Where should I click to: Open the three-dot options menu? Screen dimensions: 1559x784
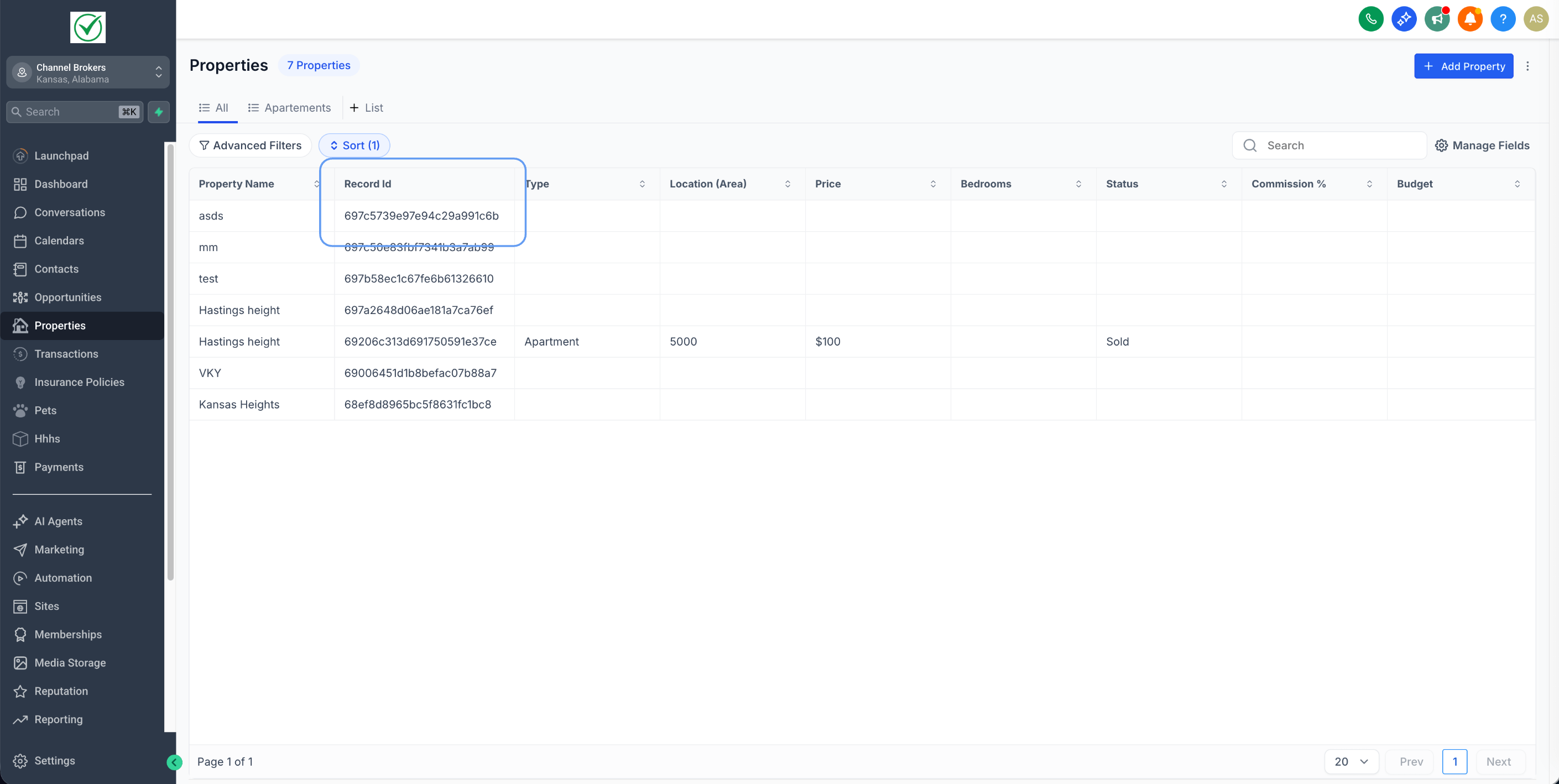coord(1527,66)
